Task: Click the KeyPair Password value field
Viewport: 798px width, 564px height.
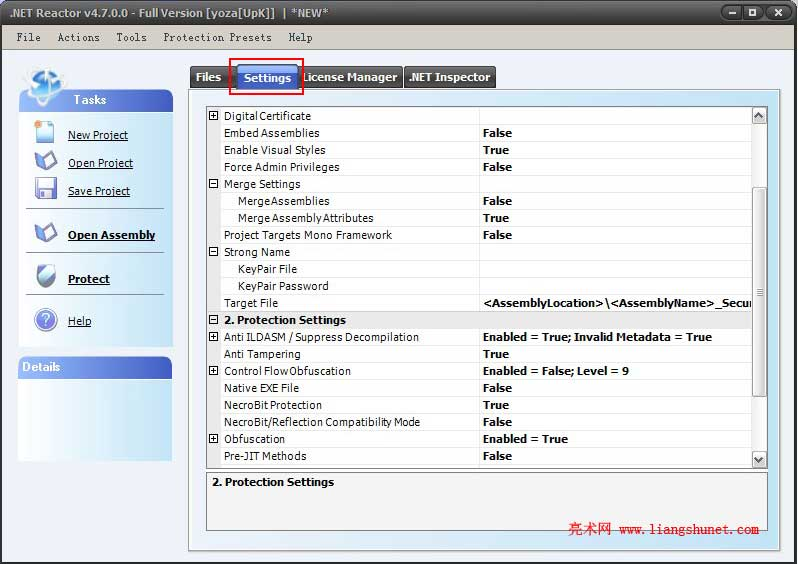Action: [615, 286]
